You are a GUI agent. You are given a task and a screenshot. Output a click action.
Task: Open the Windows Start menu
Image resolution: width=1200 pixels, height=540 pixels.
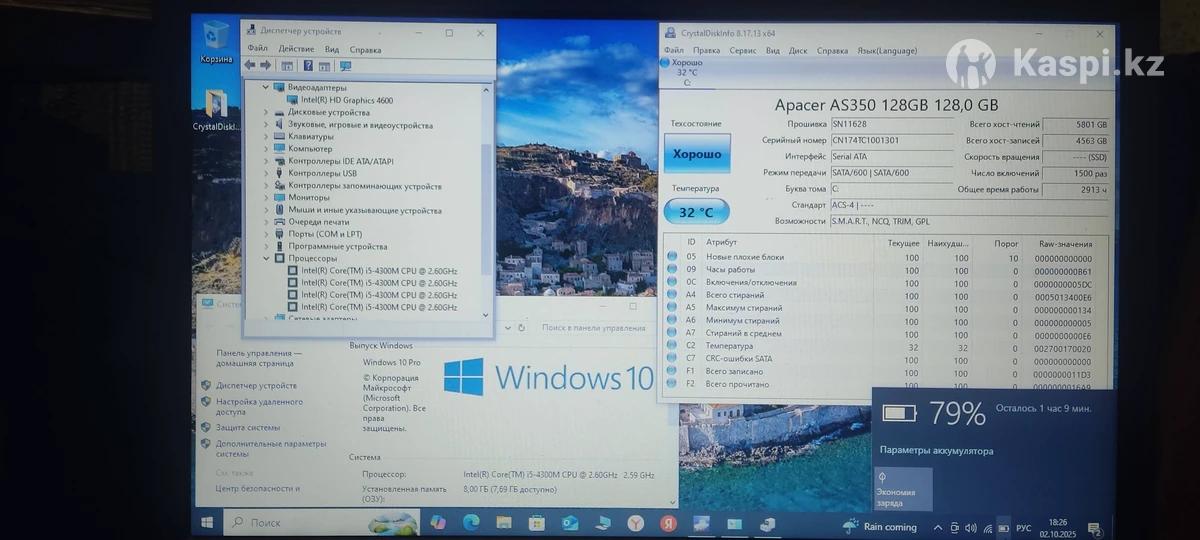208,523
